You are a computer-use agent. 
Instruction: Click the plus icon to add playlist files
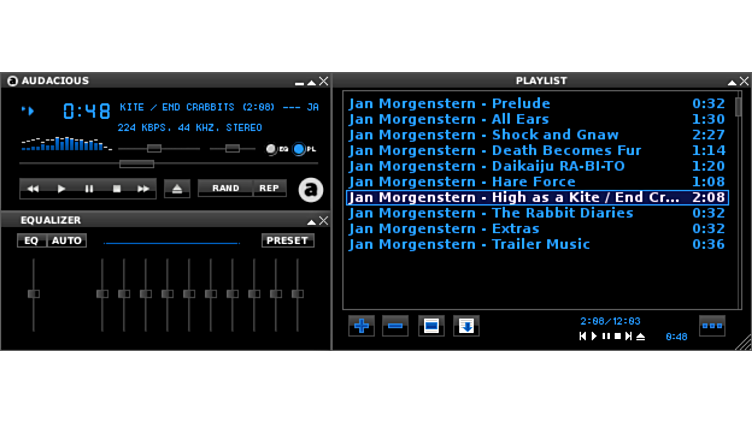click(361, 326)
